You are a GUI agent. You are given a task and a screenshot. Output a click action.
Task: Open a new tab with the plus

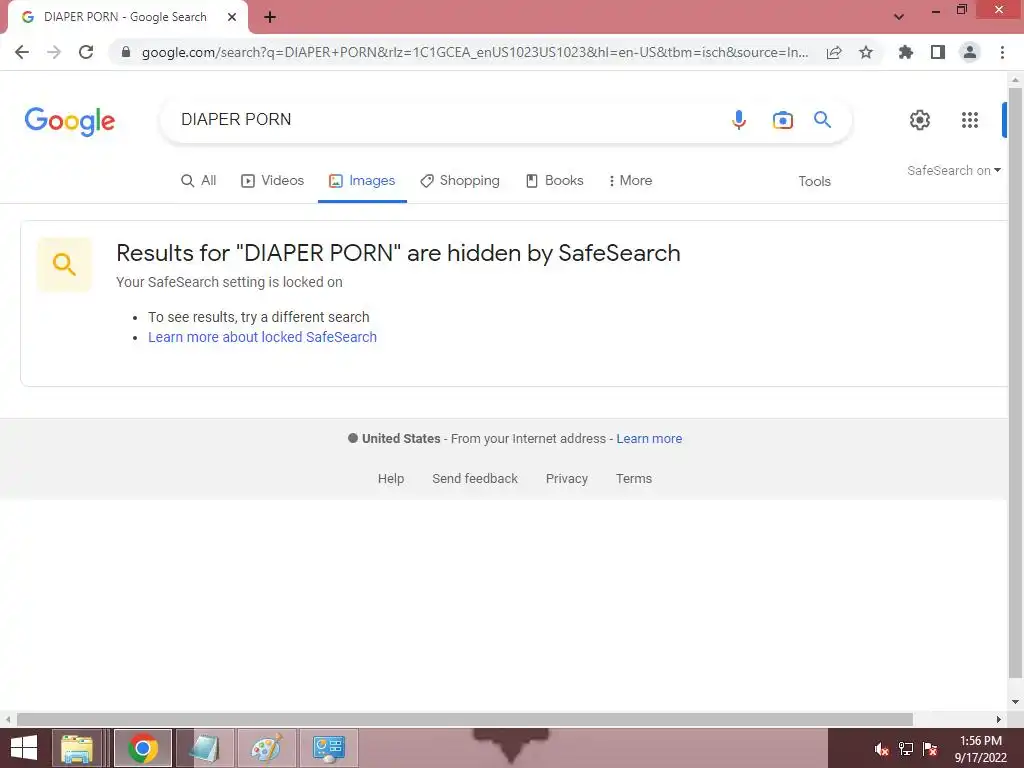(x=270, y=17)
